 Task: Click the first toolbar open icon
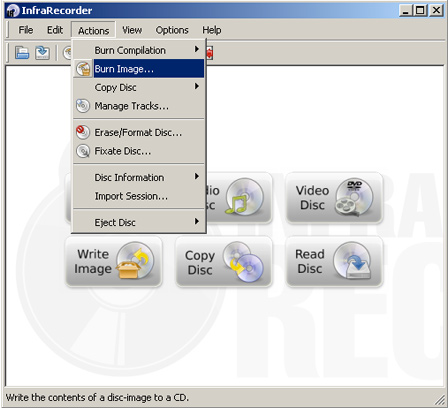pyautogui.click(x=22, y=53)
